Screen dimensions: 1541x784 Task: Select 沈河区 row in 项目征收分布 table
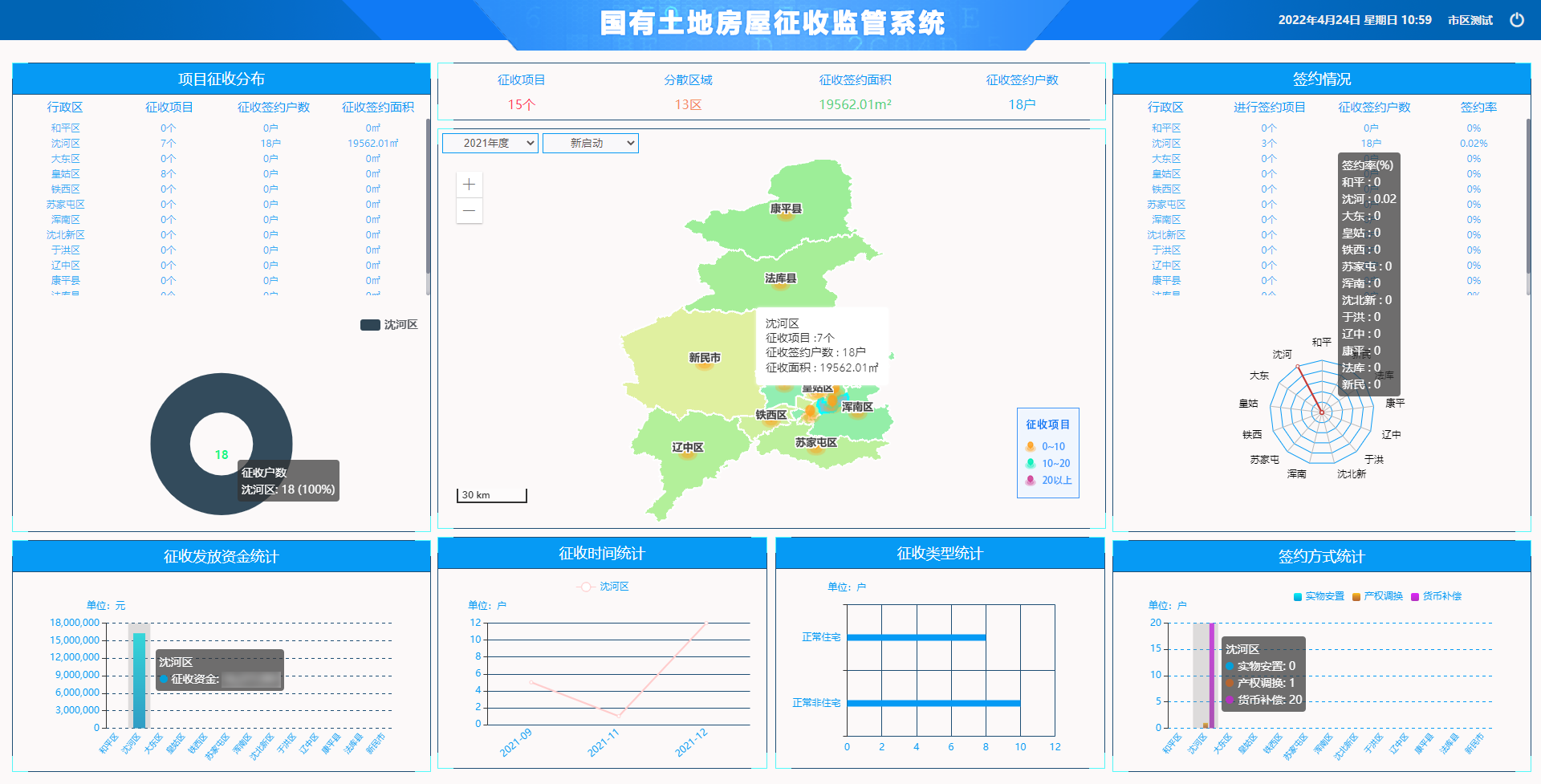click(66, 143)
